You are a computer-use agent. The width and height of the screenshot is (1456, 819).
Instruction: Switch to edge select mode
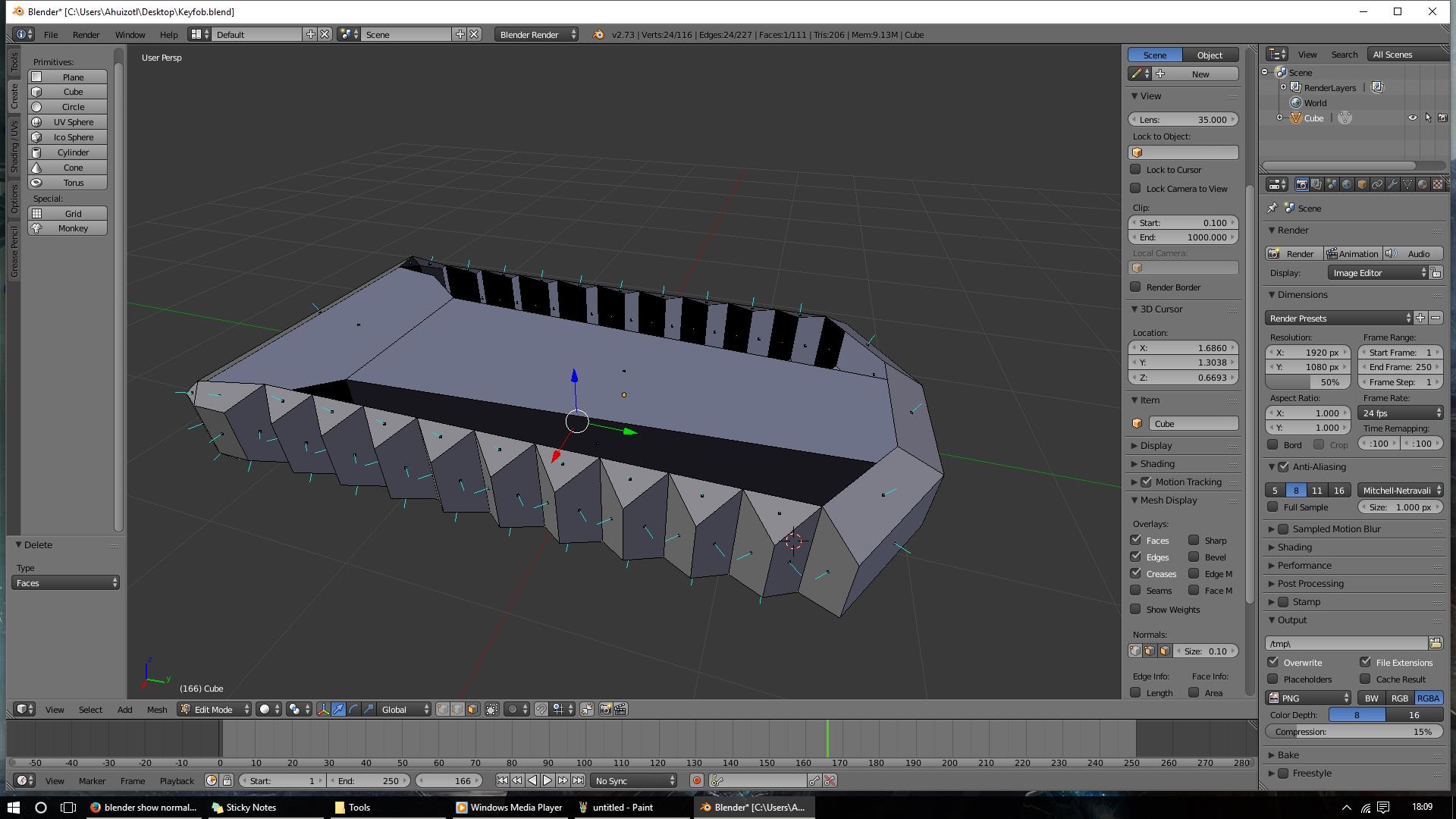457,709
